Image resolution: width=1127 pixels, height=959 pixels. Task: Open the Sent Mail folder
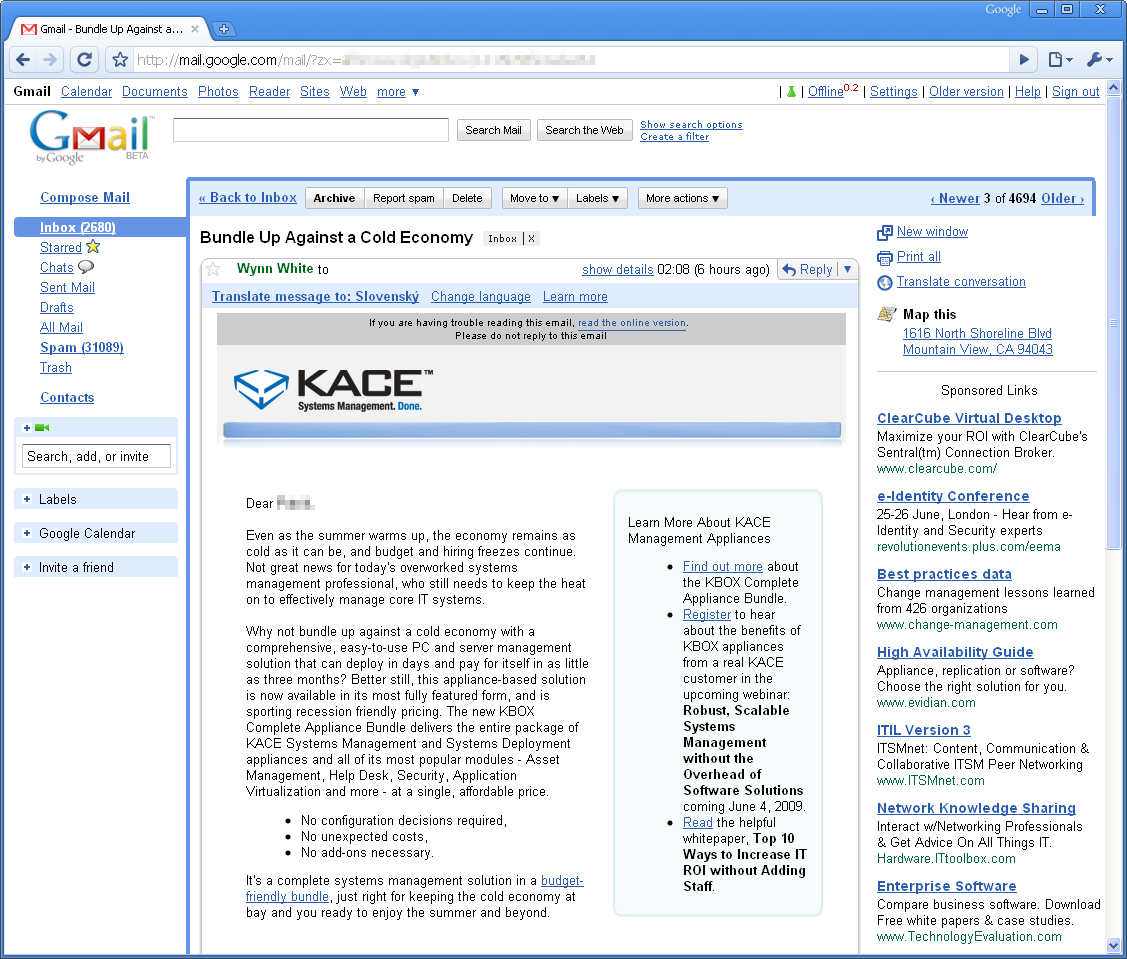(x=67, y=288)
